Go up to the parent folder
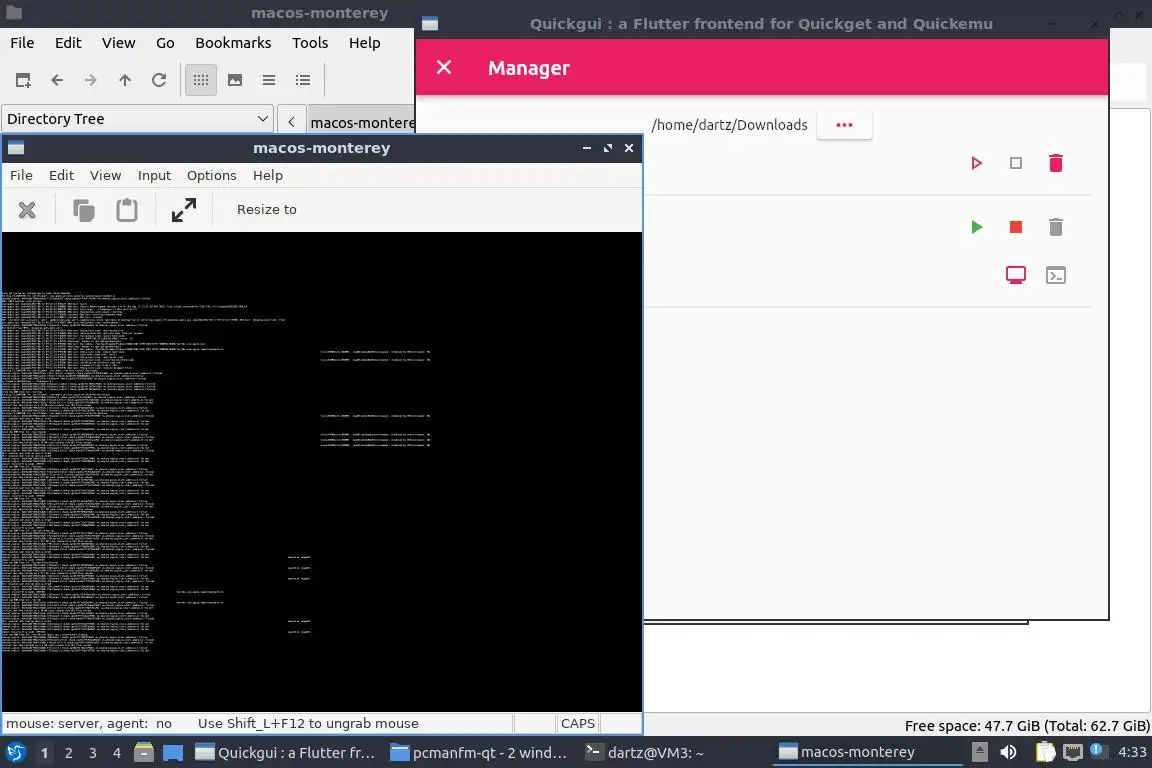 [x=125, y=80]
